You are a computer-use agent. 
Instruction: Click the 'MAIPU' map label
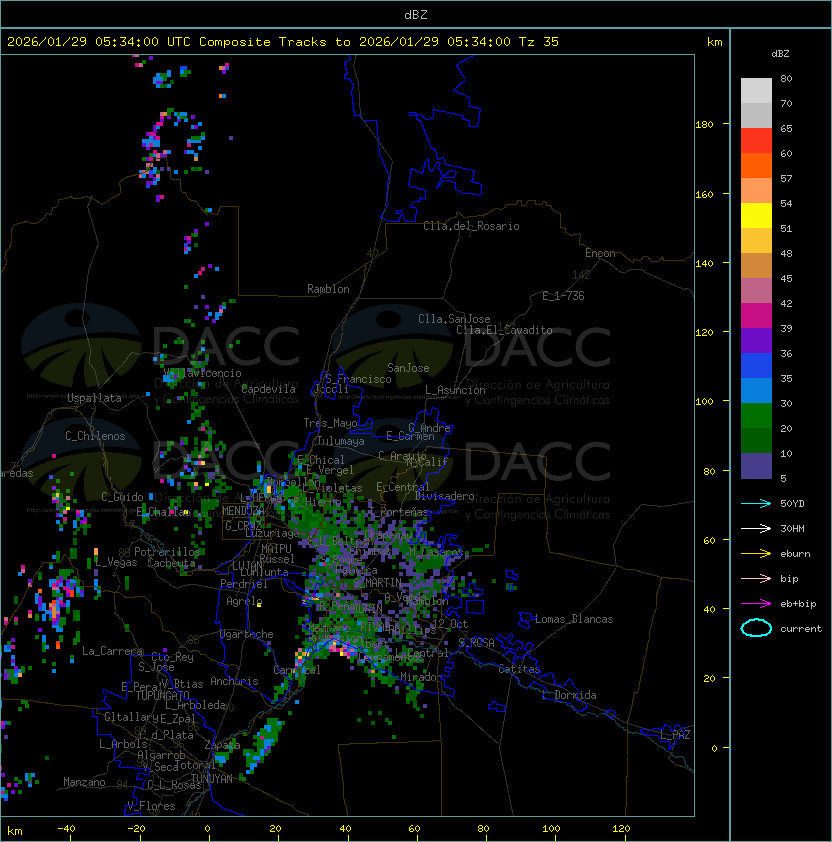276,549
